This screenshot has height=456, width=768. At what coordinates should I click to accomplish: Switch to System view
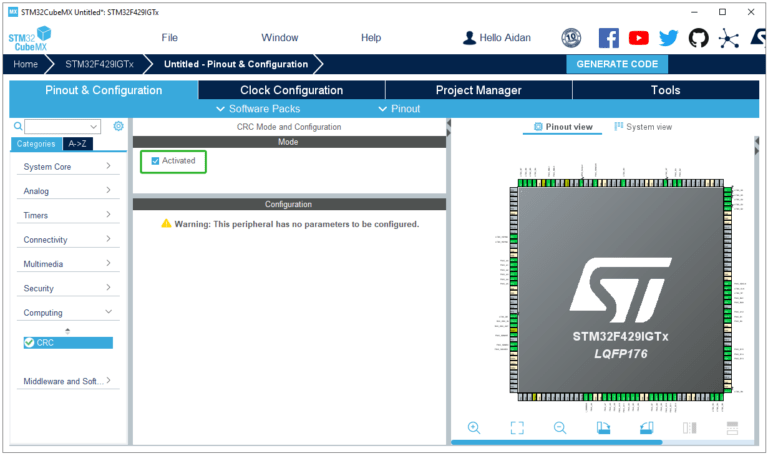(643, 127)
